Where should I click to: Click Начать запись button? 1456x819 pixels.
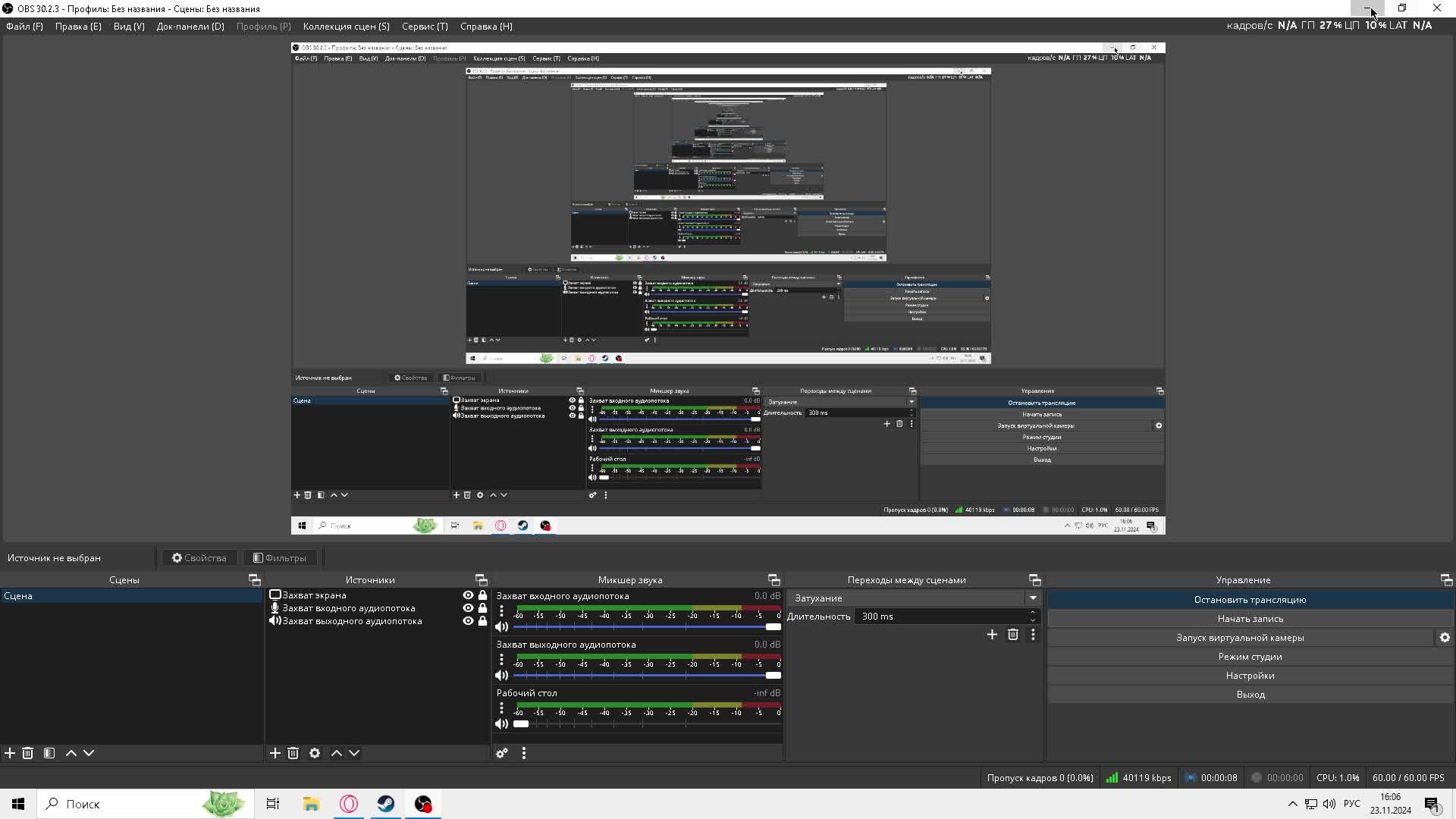pos(1250,619)
